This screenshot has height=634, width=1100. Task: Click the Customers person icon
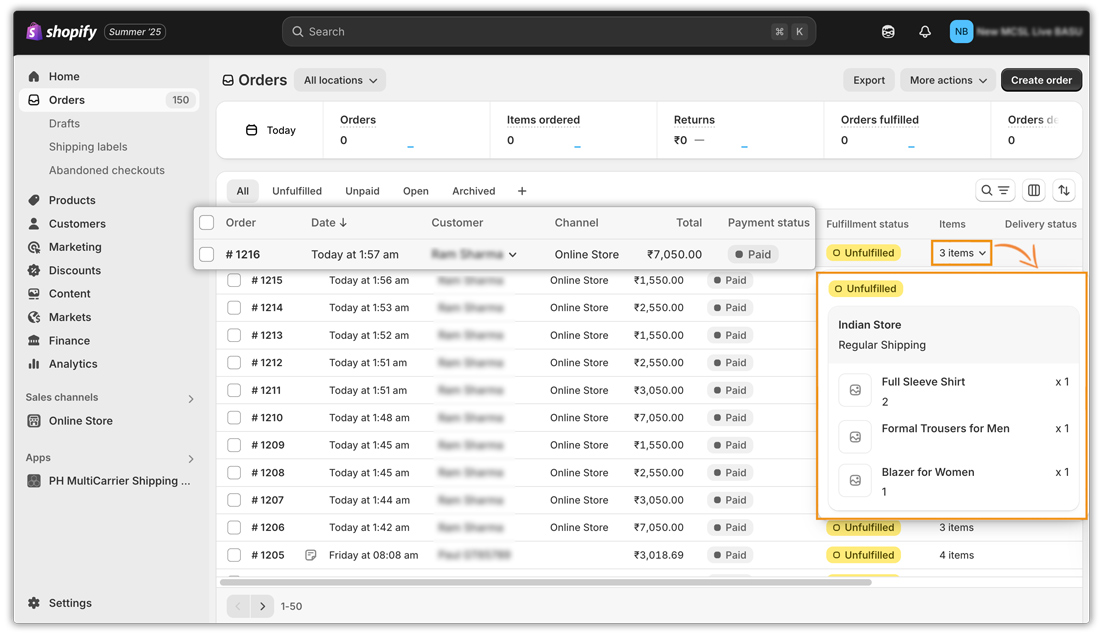pos(34,224)
